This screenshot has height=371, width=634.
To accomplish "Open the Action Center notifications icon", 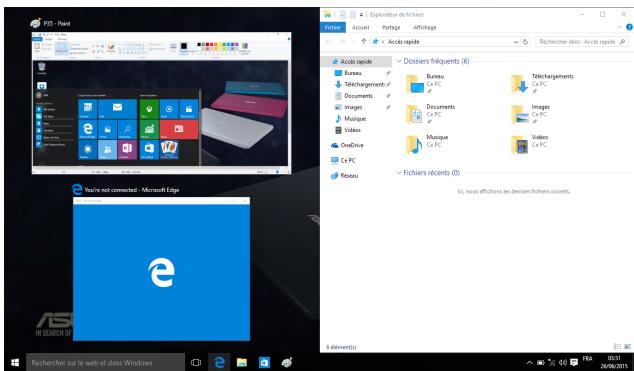I will click(574, 363).
